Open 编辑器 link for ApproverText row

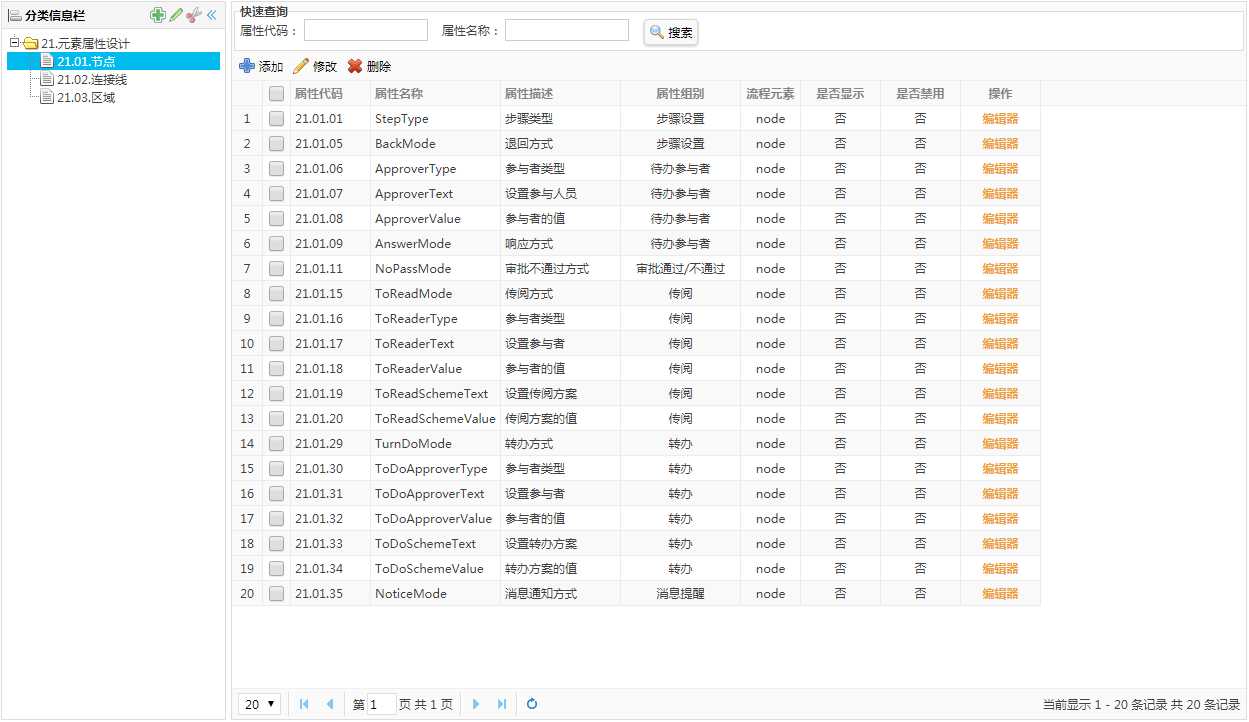pos(1000,194)
